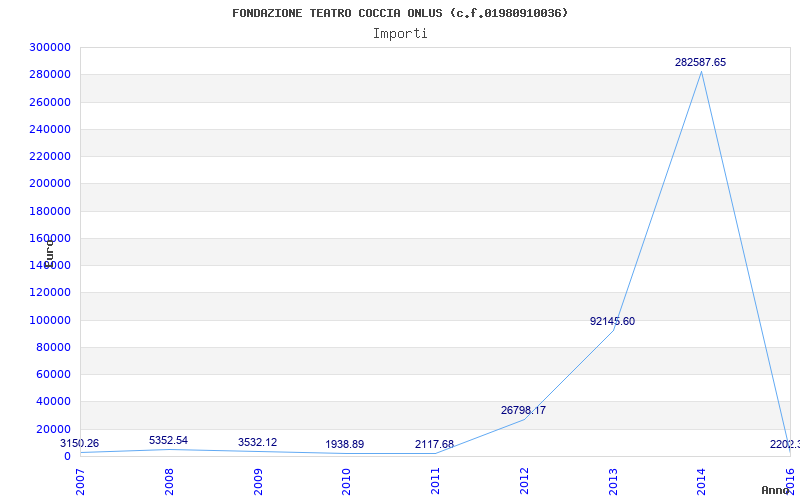Click the line data point at 2012
The height and width of the screenshot is (500, 800).
tap(524, 419)
